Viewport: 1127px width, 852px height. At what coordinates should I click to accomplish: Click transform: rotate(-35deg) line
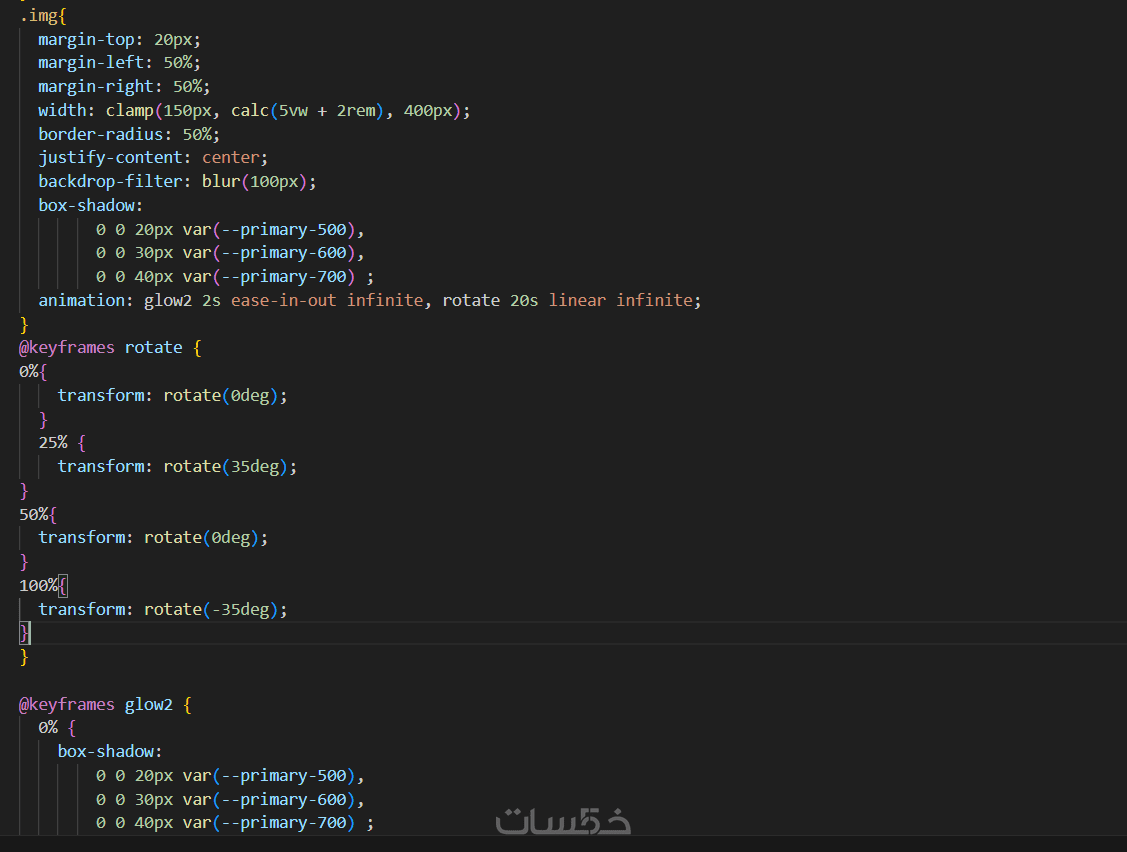click(163, 610)
